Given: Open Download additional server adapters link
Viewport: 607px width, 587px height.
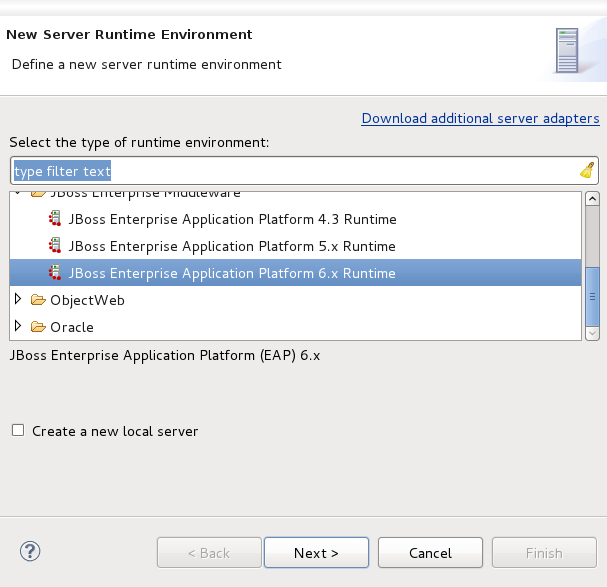Looking at the screenshot, I should (480, 118).
